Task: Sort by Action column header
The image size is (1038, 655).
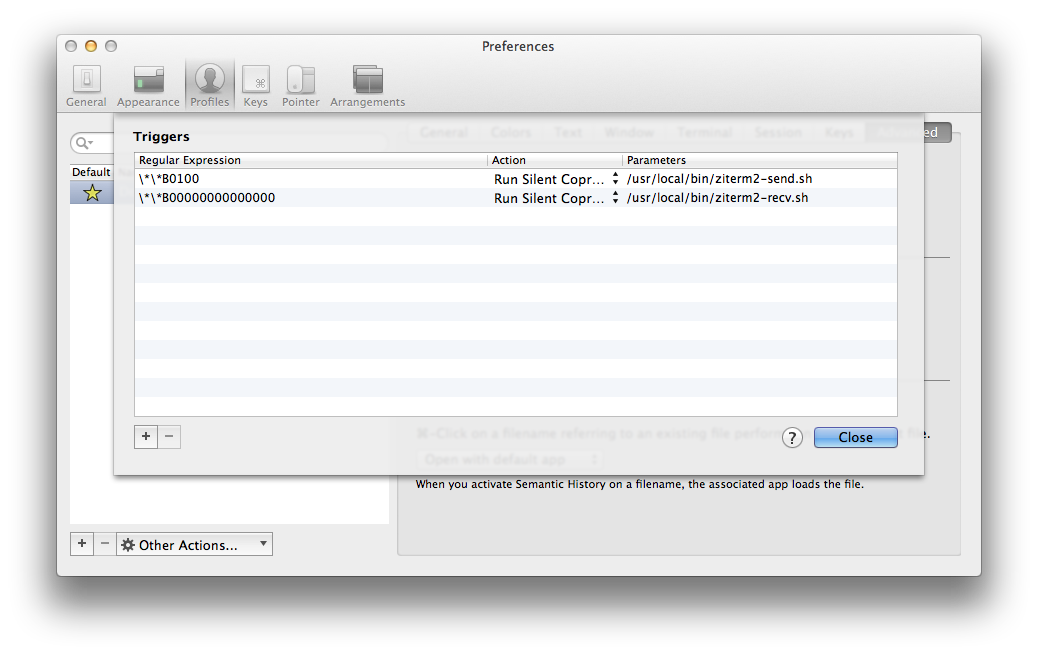Action: coord(555,160)
